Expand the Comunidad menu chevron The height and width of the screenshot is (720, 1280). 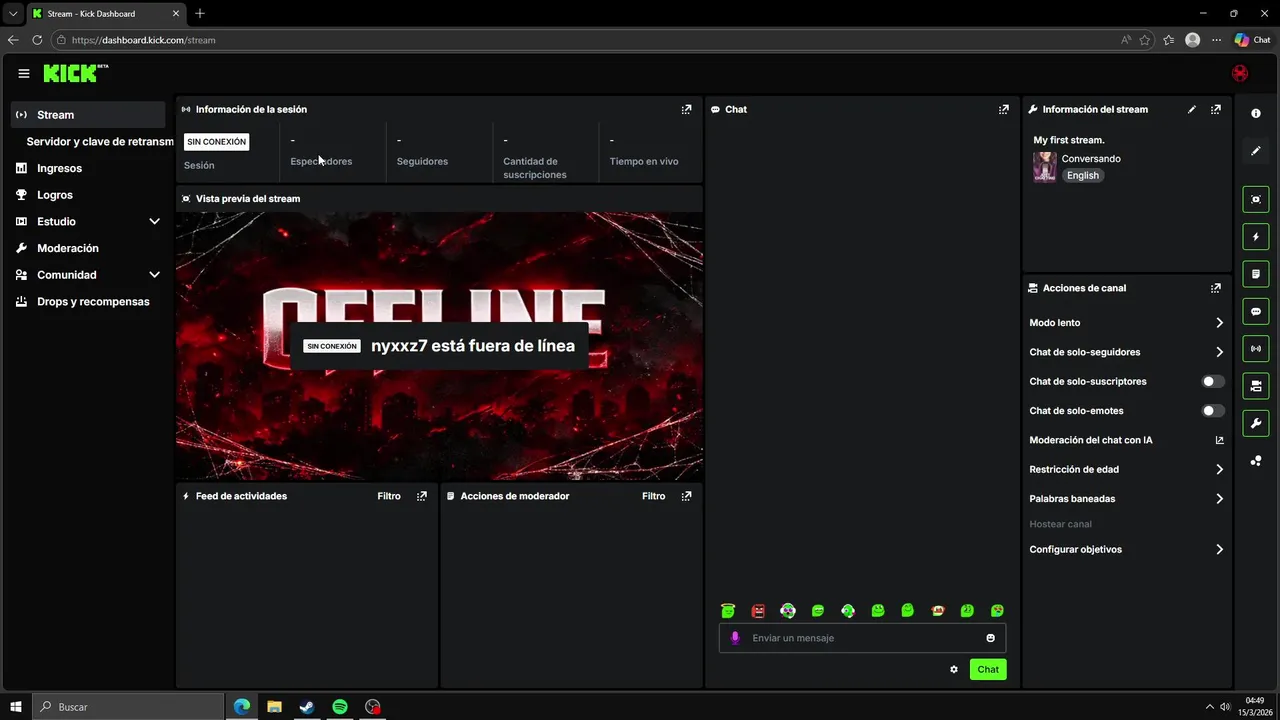tap(154, 275)
